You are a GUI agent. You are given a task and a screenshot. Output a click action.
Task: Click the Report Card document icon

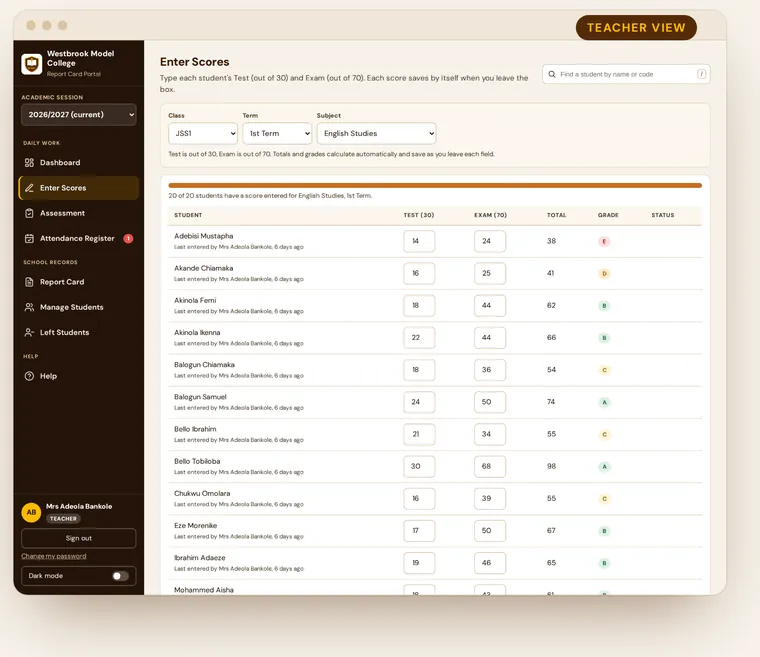pyautogui.click(x=29, y=282)
